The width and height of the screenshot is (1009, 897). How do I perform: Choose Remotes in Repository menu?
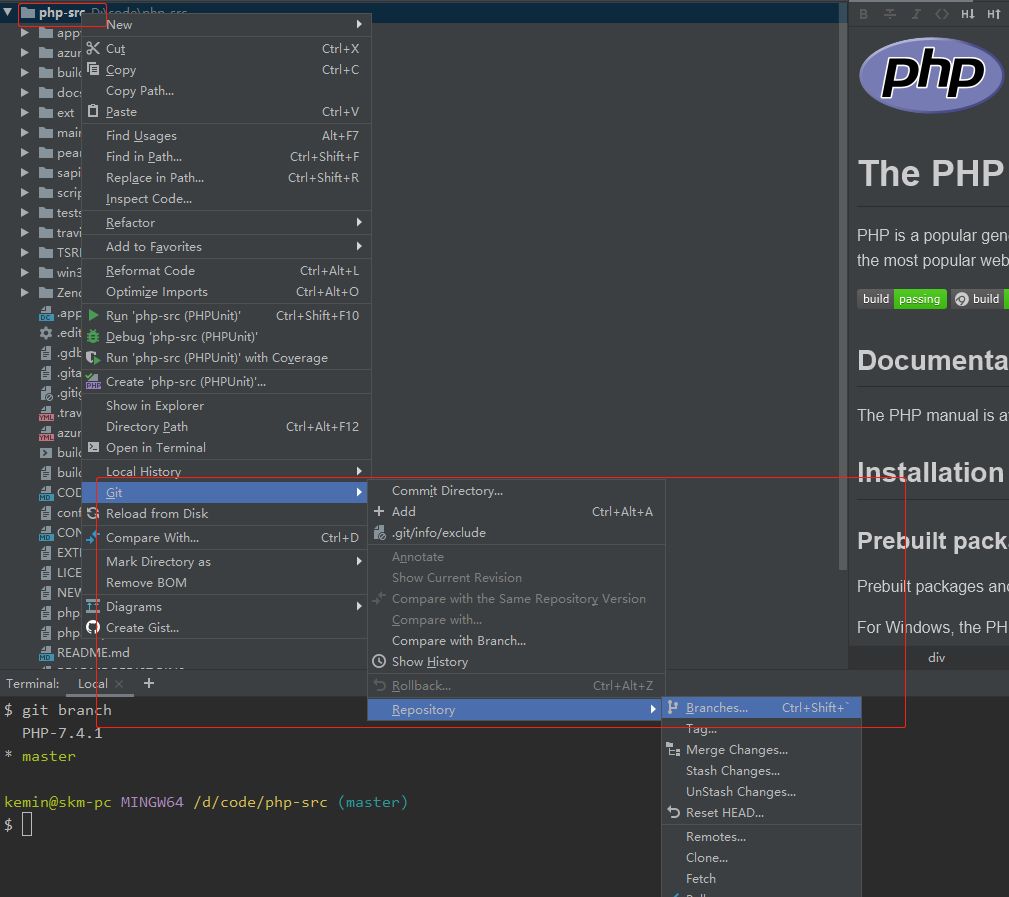pyautogui.click(x=761, y=837)
